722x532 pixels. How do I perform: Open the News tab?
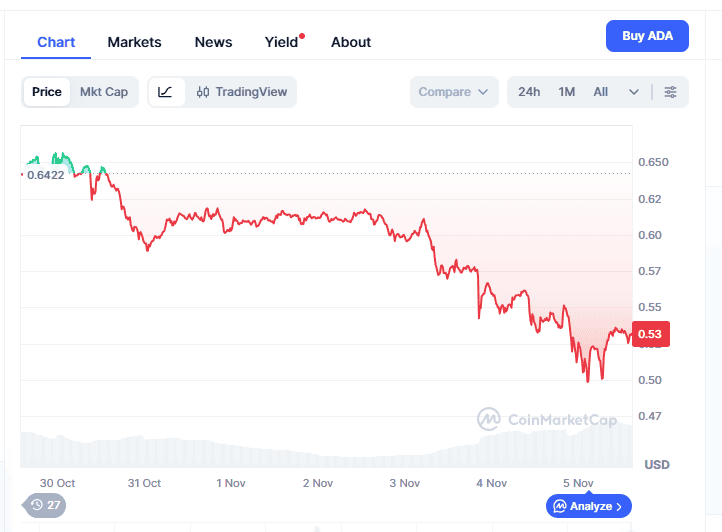pyautogui.click(x=213, y=42)
